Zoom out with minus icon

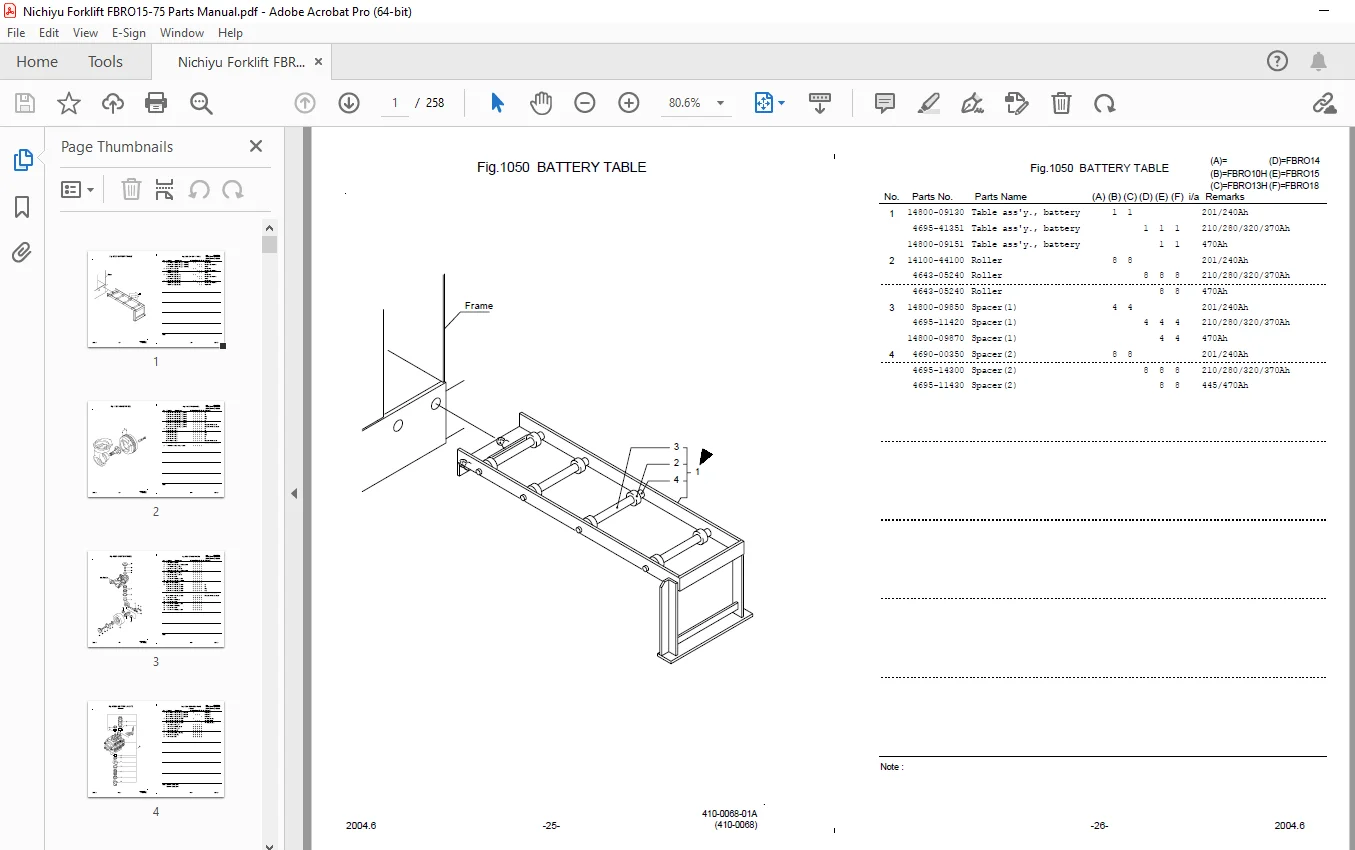[x=585, y=103]
